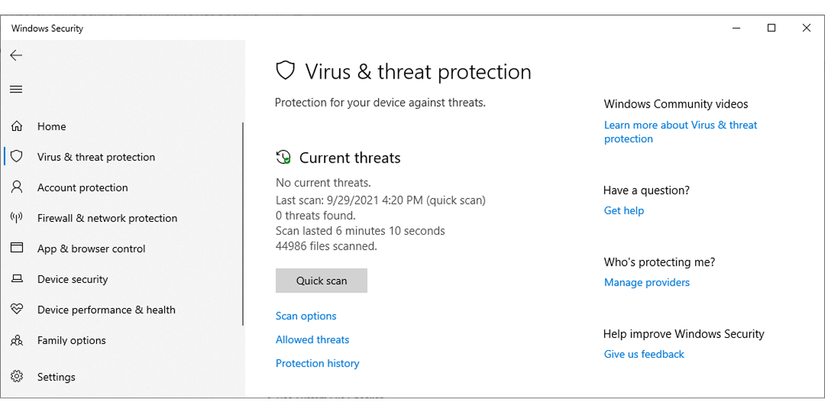Viewport: 825px width, 413px height.
Task: Click the sidebar vertical scrollbar
Action: click(243, 224)
